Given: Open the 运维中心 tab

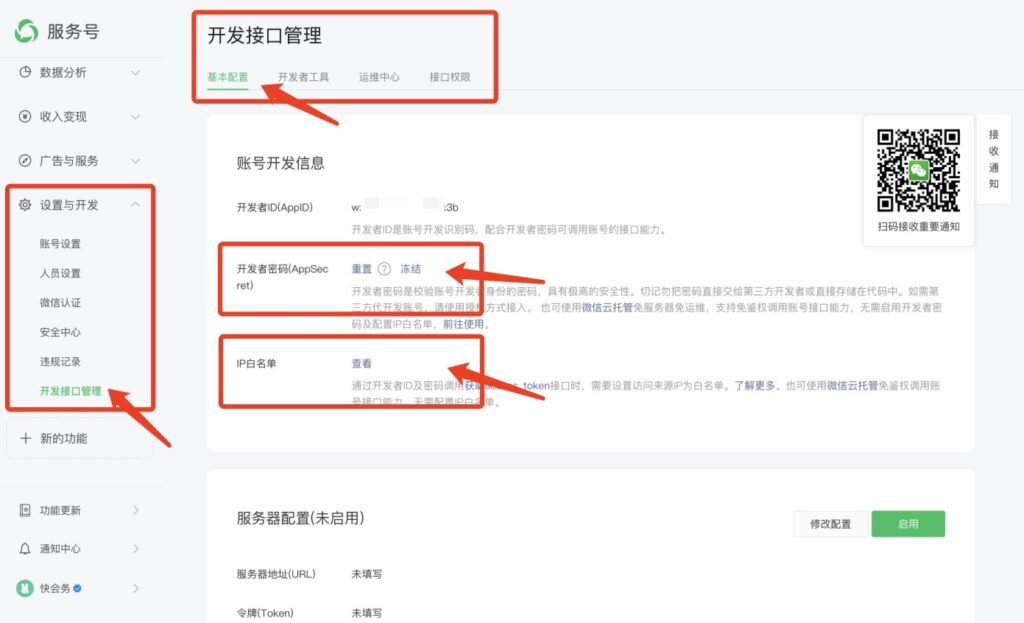Looking at the screenshot, I should coord(379,77).
